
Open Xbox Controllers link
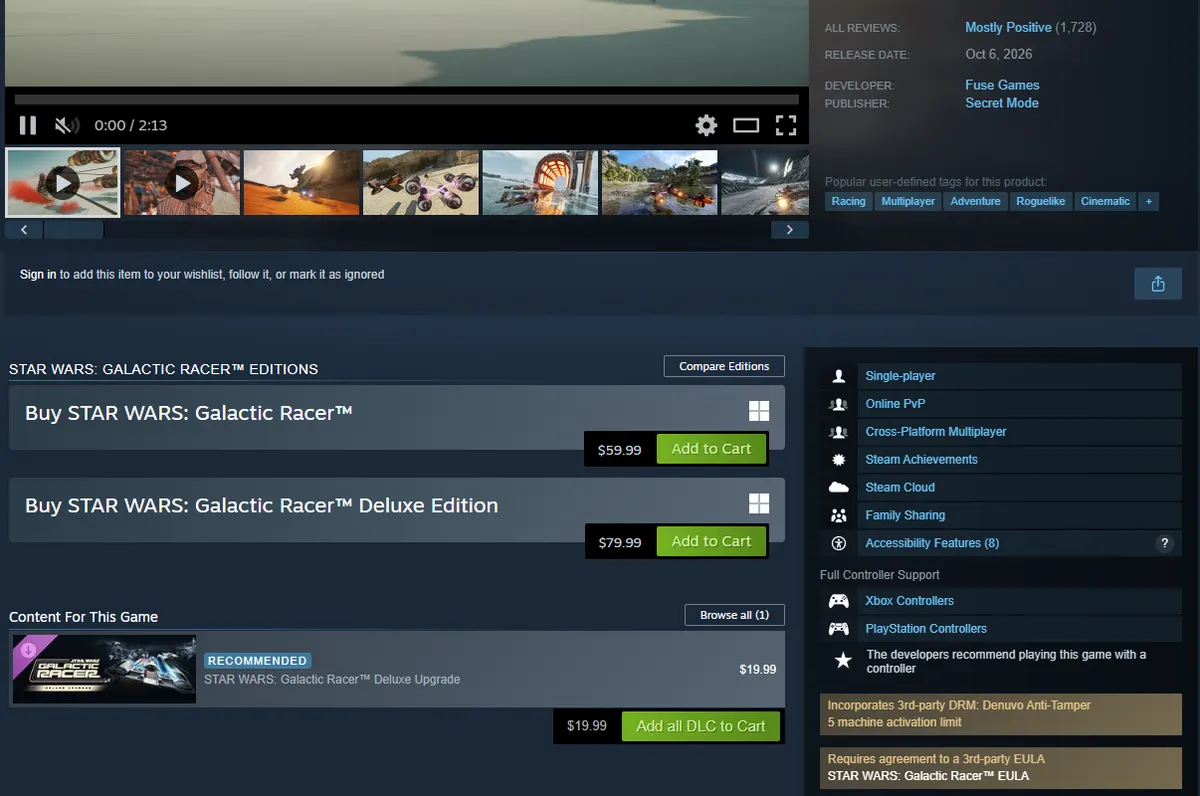coord(909,601)
